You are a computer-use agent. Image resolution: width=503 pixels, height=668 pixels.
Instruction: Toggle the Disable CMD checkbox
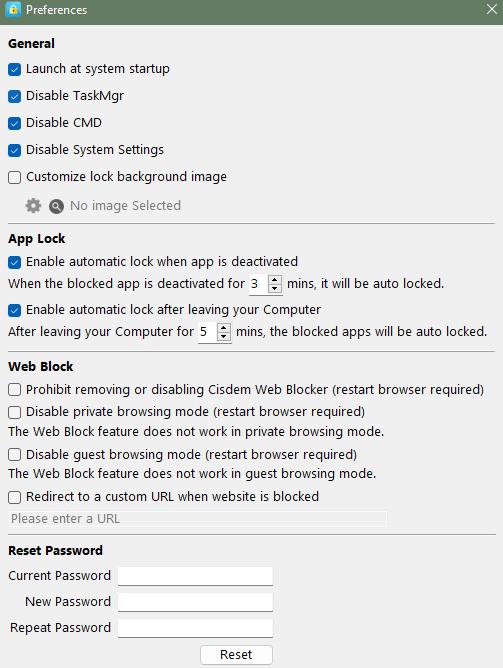click(14, 123)
